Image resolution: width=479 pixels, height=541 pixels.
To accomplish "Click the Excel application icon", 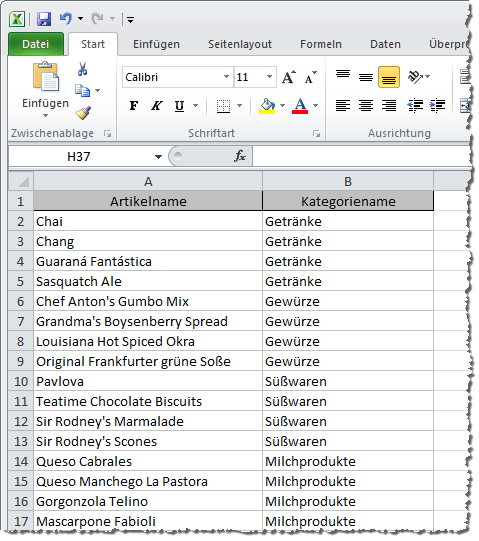I will 17,19.
